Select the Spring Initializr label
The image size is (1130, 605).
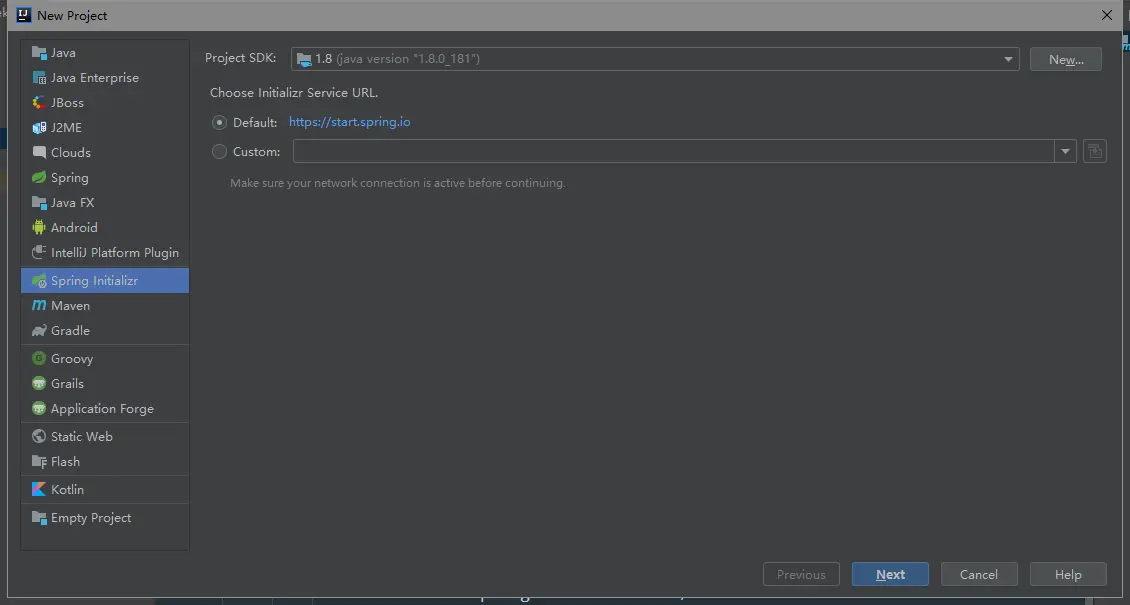[x=94, y=281]
